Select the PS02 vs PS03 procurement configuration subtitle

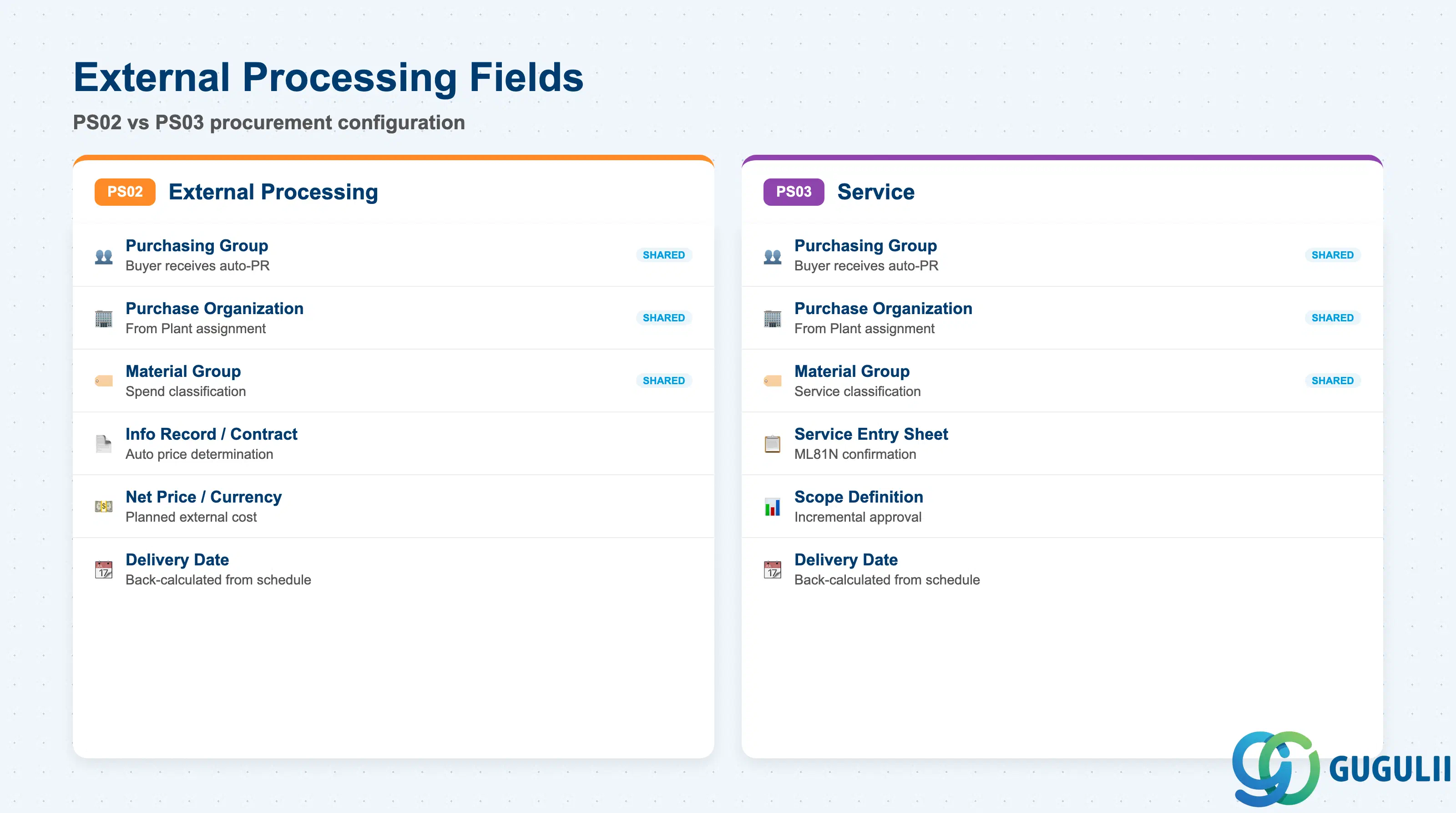(269, 123)
